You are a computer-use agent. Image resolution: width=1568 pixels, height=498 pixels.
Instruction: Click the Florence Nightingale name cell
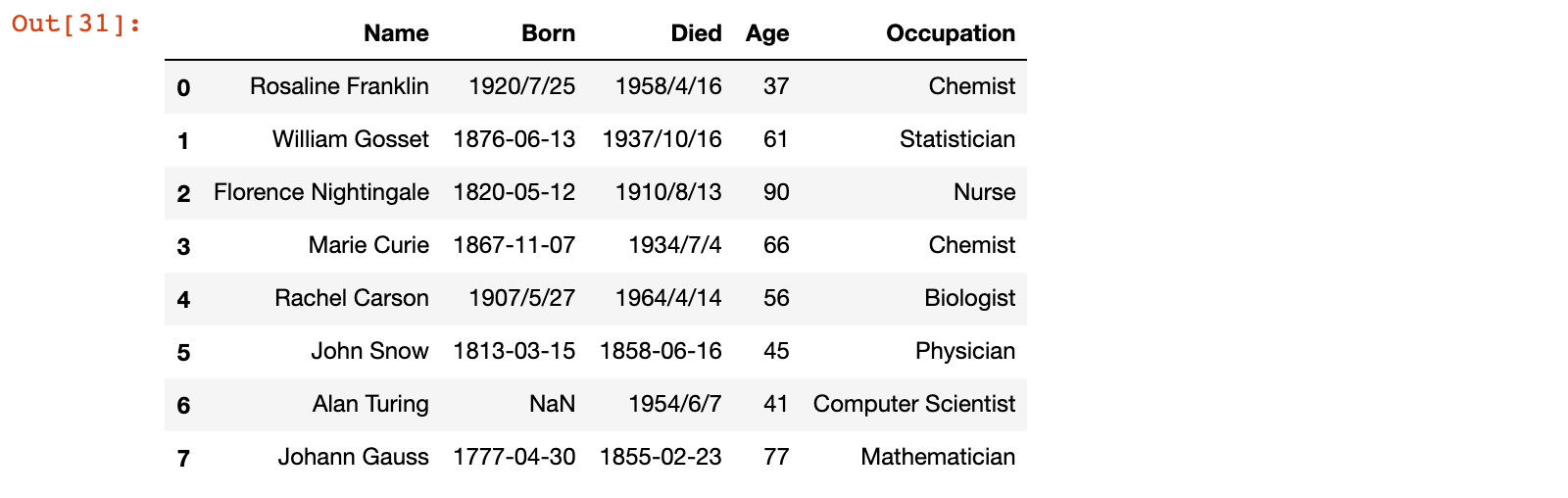click(x=321, y=192)
